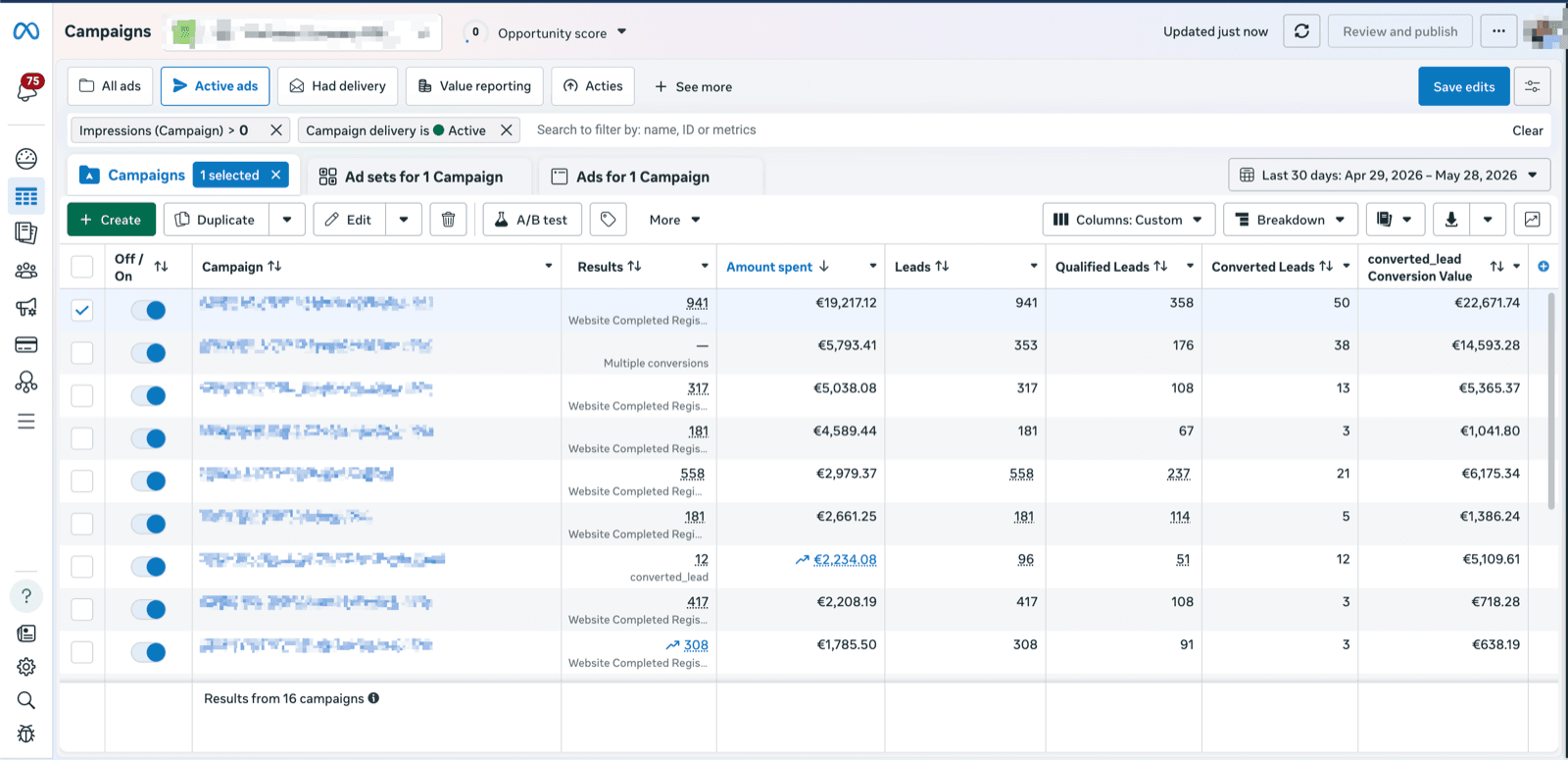Open the Account overview gauge icon

click(x=26, y=159)
